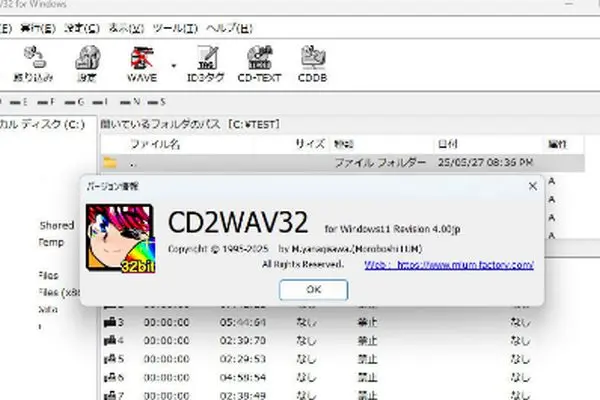The height and width of the screenshot is (400, 600).
Task: Open the 設定(C) menu
Action: (x=82, y=28)
